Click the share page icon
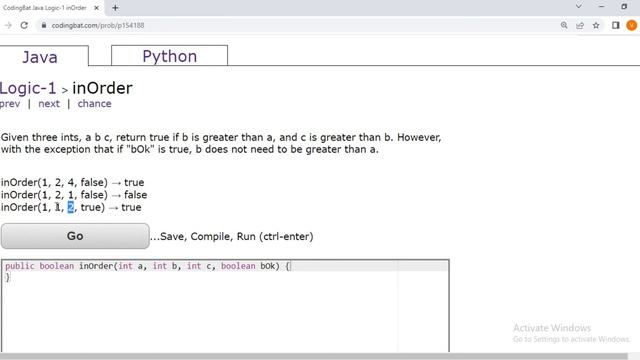The width and height of the screenshot is (640, 360). coord(580,25)
